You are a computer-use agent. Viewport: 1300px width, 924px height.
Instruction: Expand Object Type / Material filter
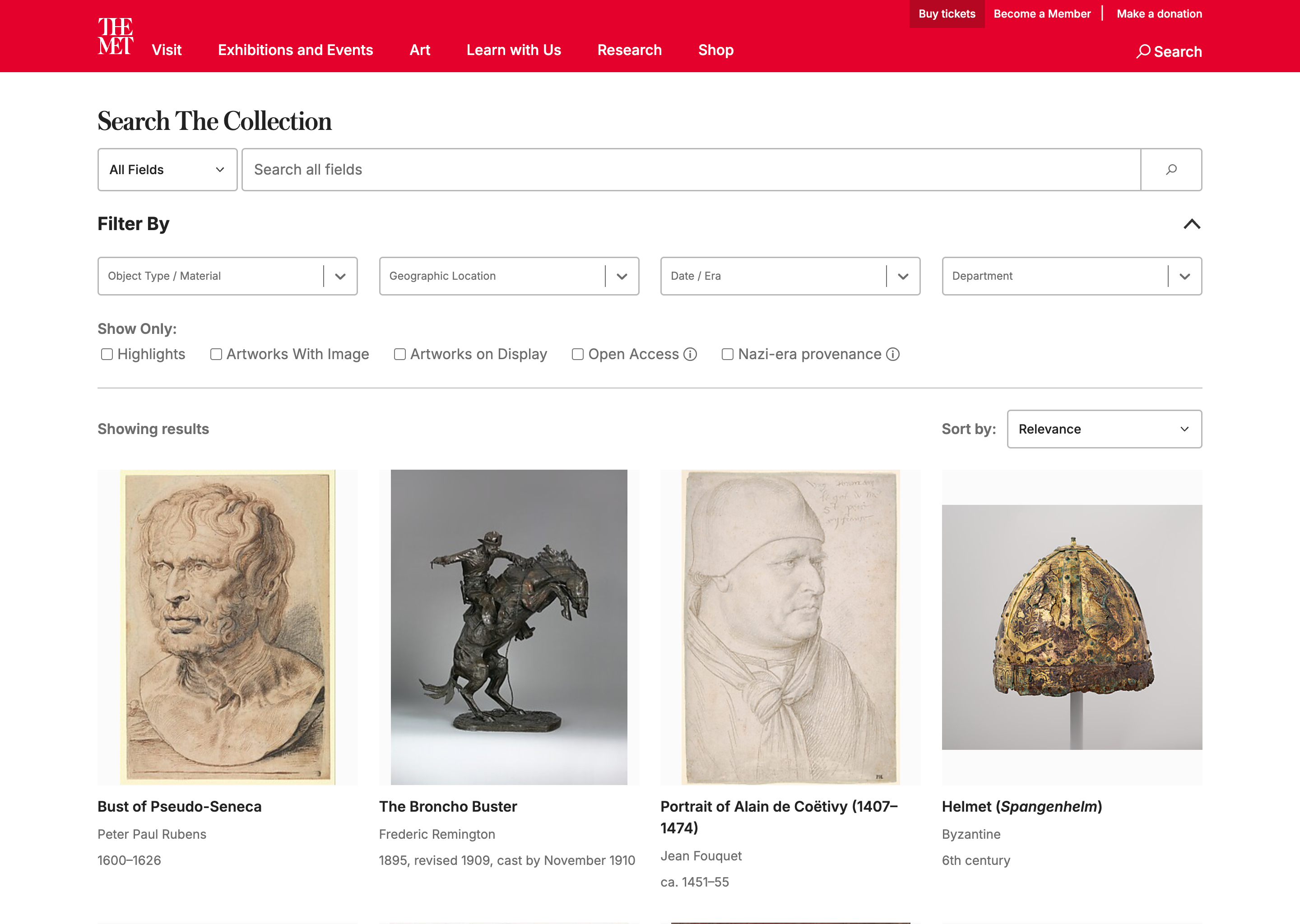[227, 276]
